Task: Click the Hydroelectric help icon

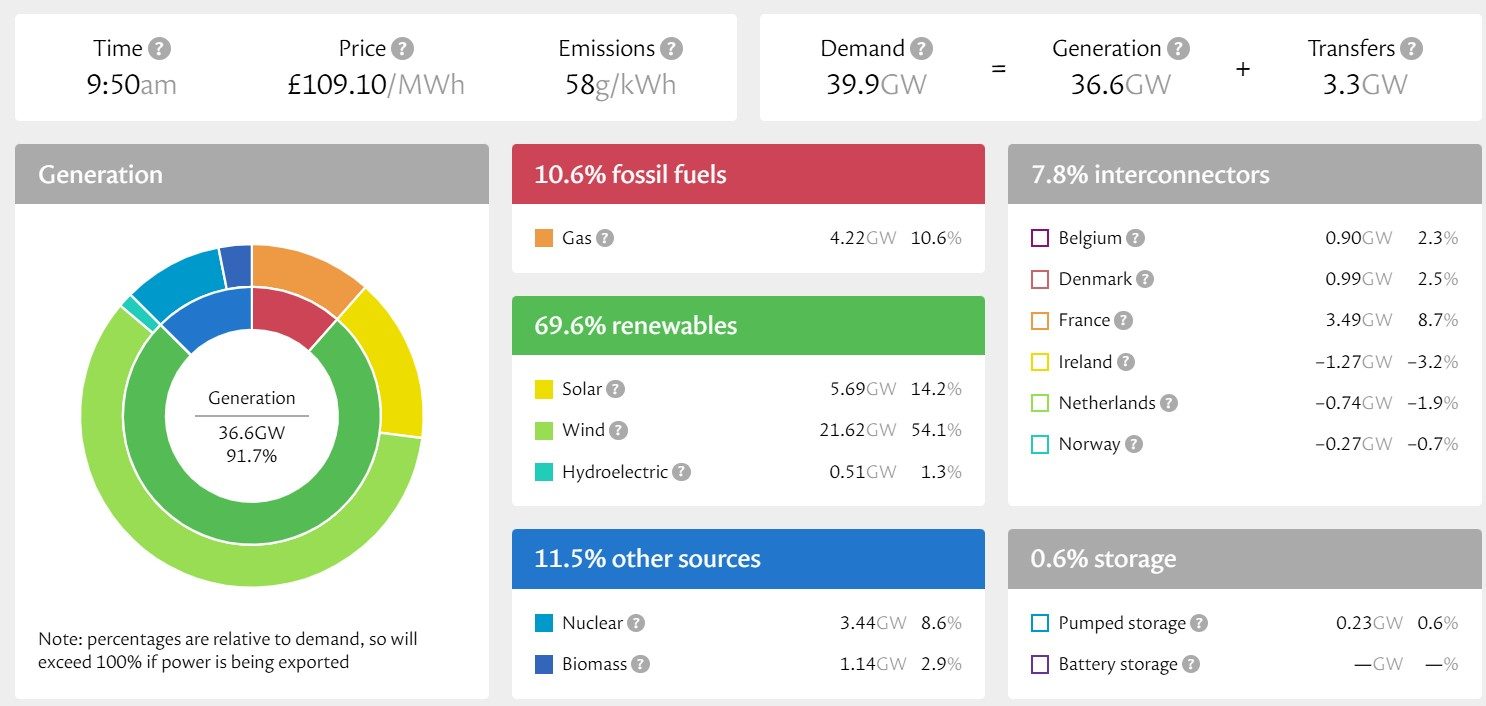Action: point(681,472)
